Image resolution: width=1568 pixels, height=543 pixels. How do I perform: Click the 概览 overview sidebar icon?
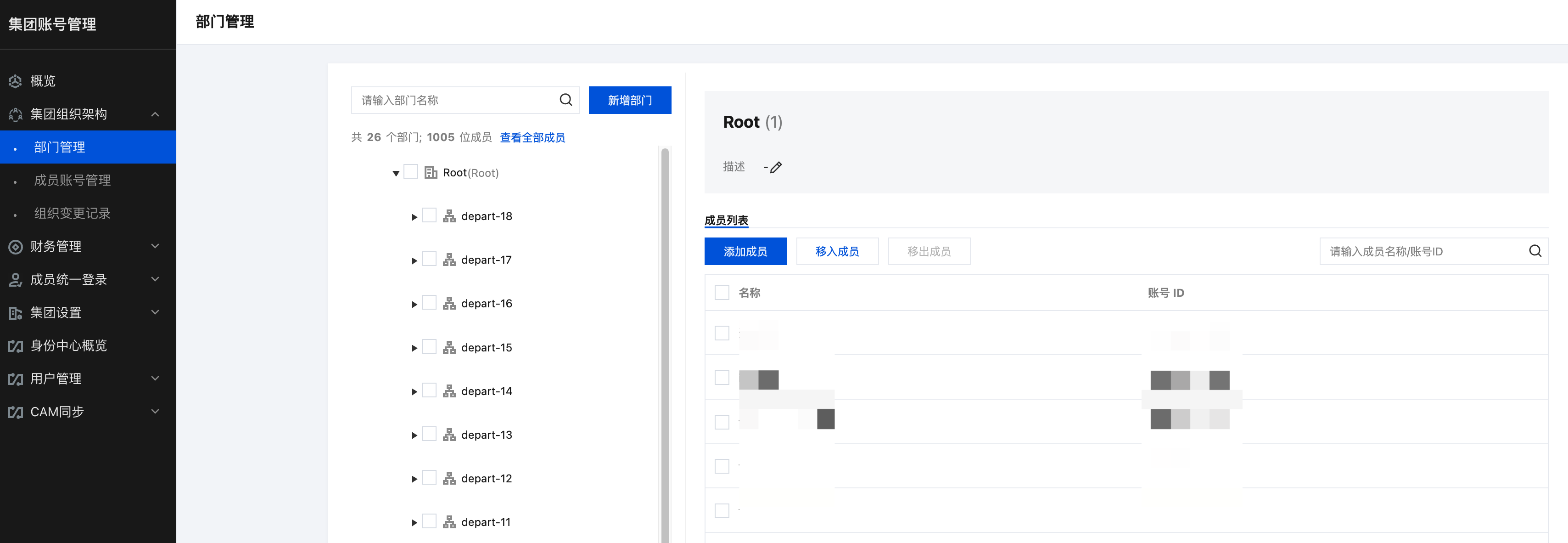tap(15, 81)
